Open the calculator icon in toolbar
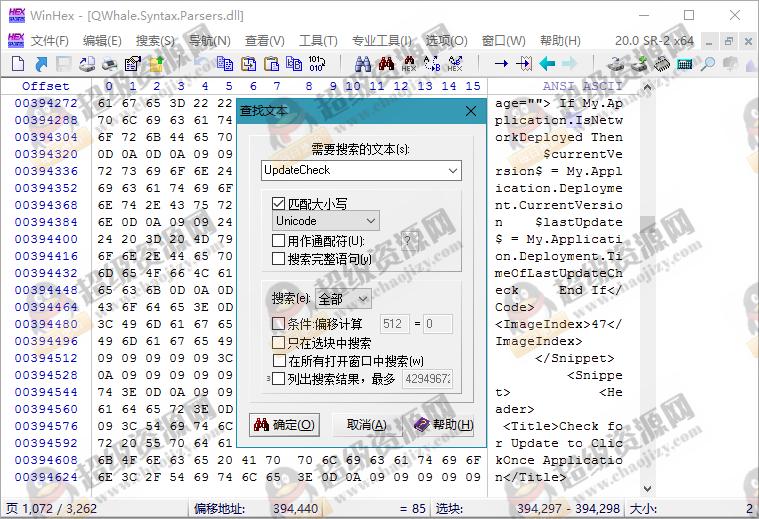This screenshot has height=519, width=759. click(684, 63)
